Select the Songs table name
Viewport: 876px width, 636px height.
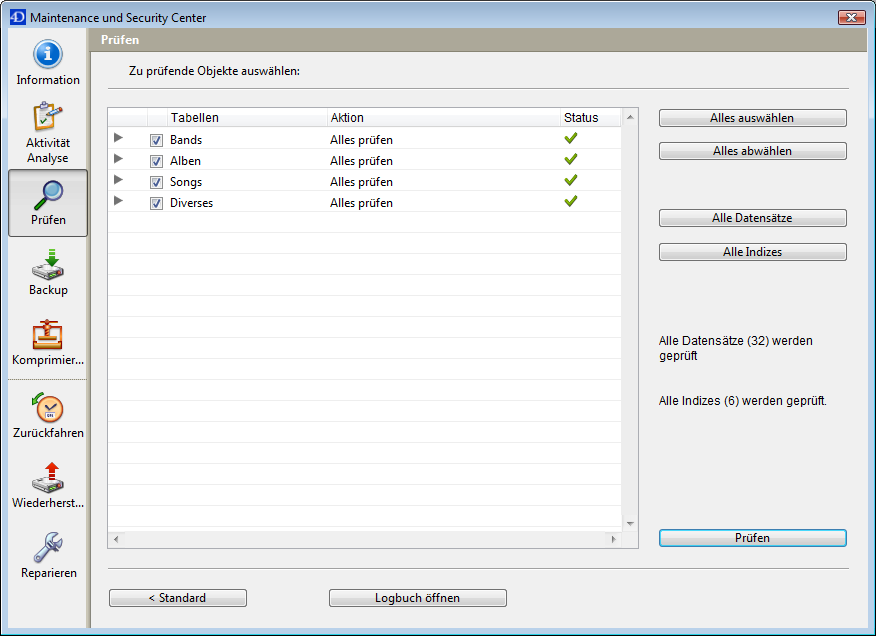(186, 182)
